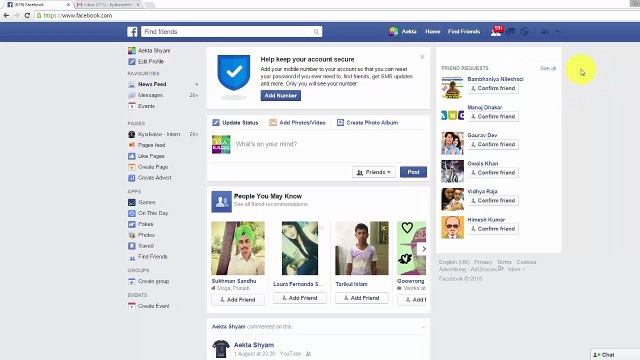Click the Create Page icon
The width and height of the screenshot is (640, 360).
(131, 167)
